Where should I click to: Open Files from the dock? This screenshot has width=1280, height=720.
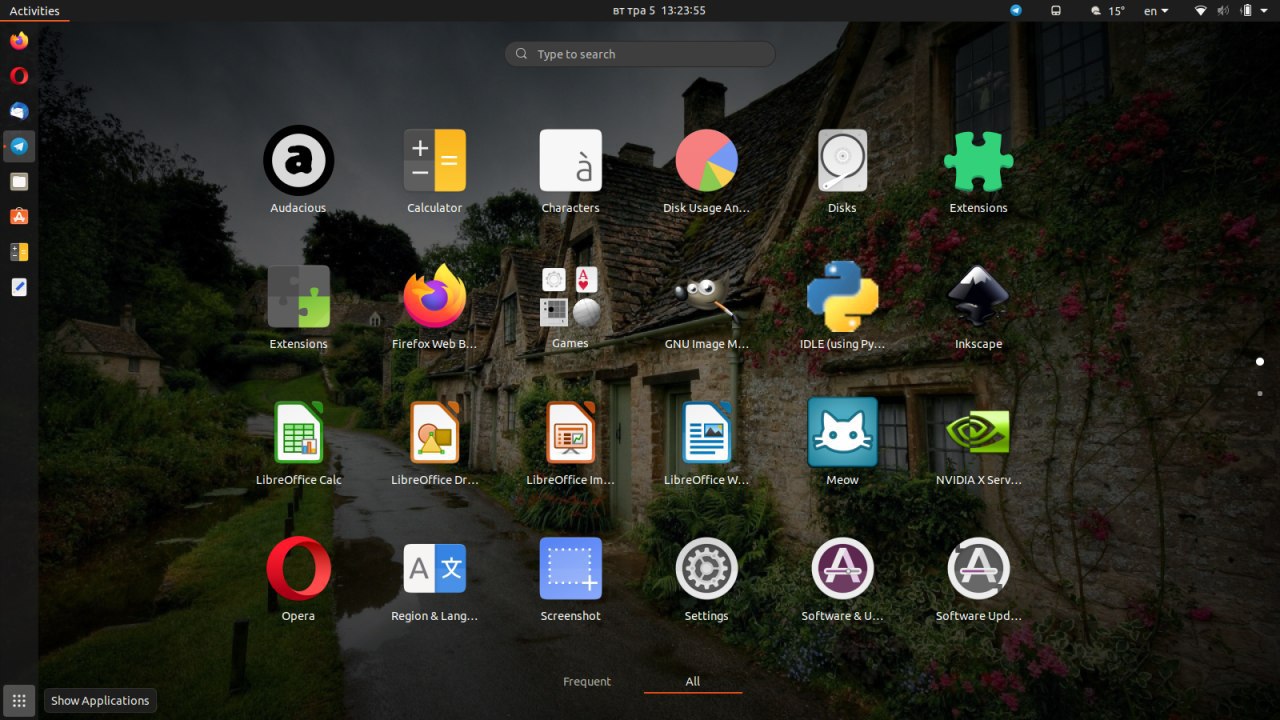19,181
